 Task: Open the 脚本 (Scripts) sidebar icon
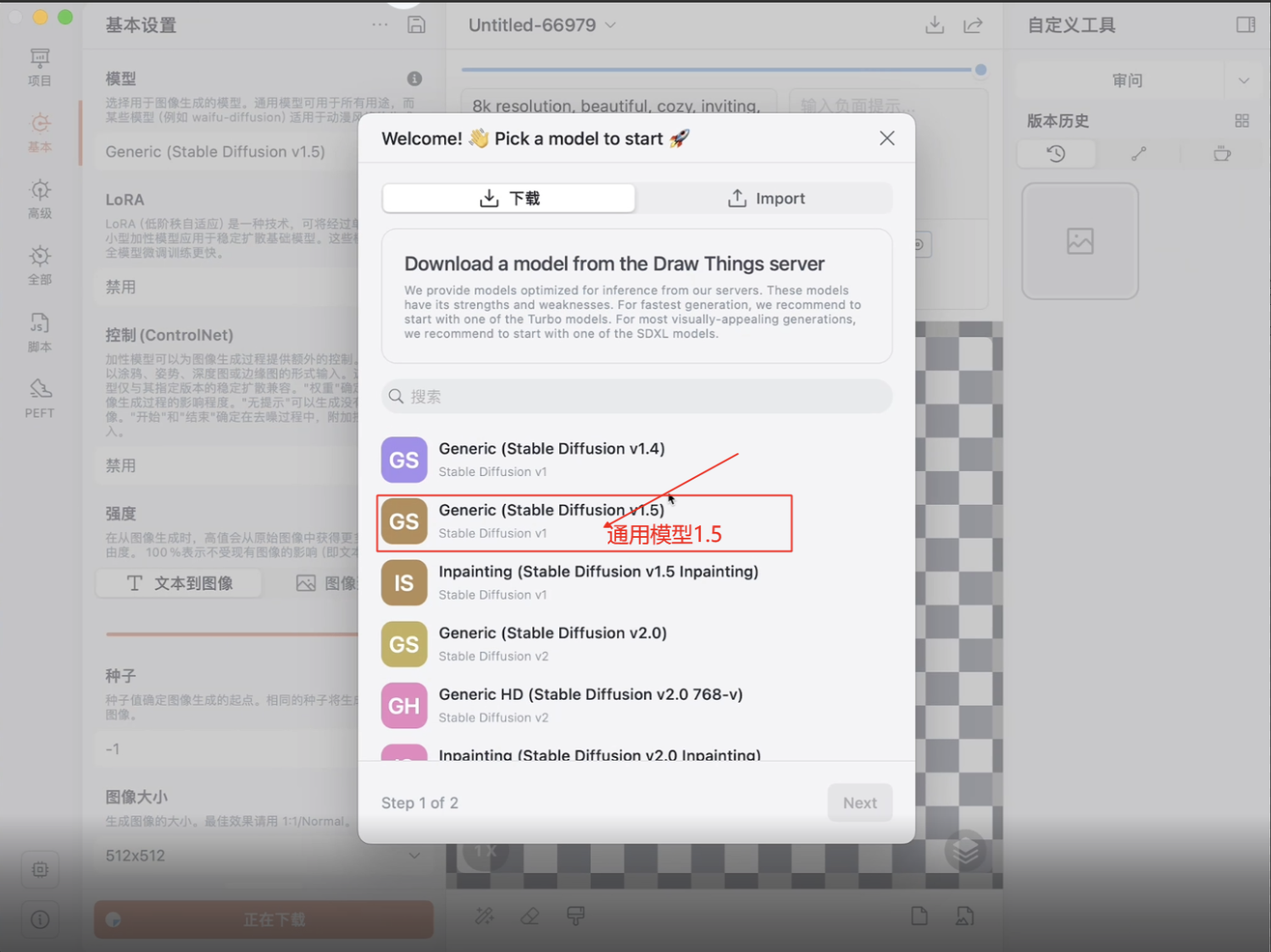coord(40,332)
